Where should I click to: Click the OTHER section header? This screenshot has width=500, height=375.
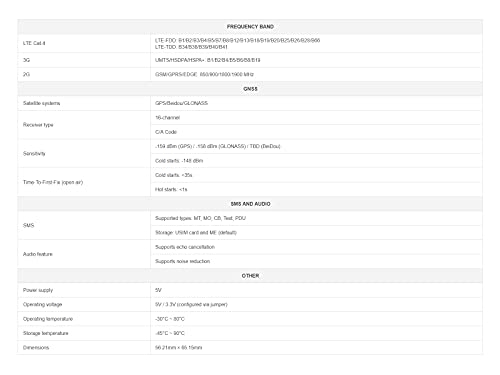click(250, 276)
